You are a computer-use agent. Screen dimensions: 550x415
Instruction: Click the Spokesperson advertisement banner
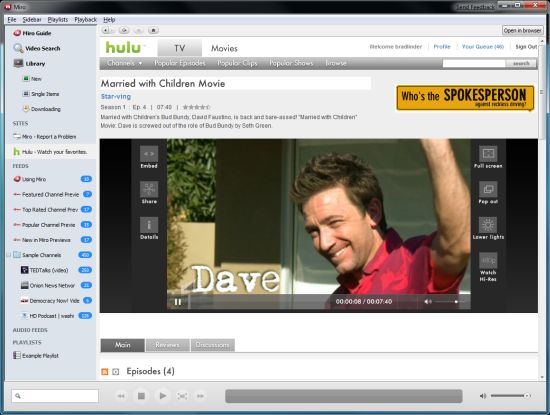pos(465,98)
